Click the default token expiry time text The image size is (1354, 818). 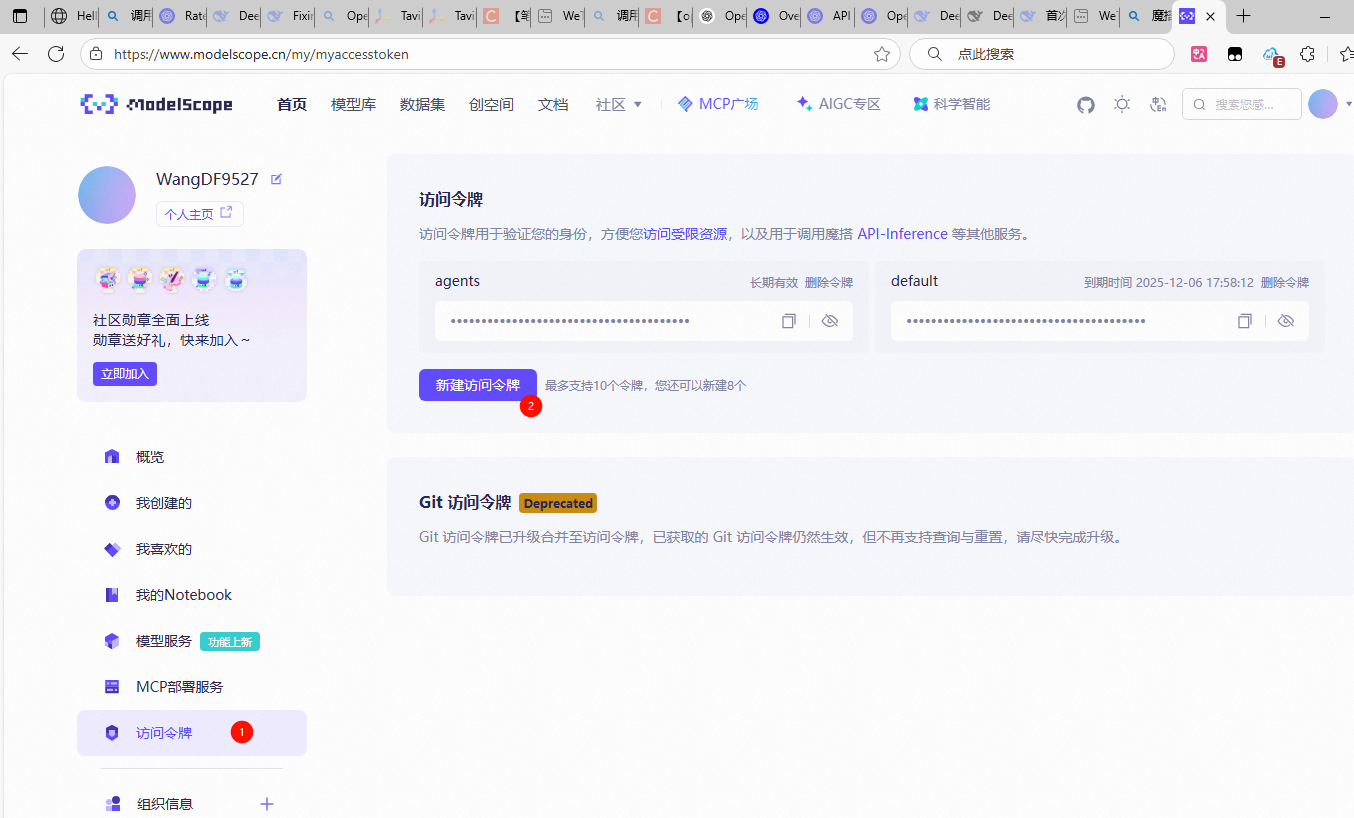click(x=1169, y=283)
